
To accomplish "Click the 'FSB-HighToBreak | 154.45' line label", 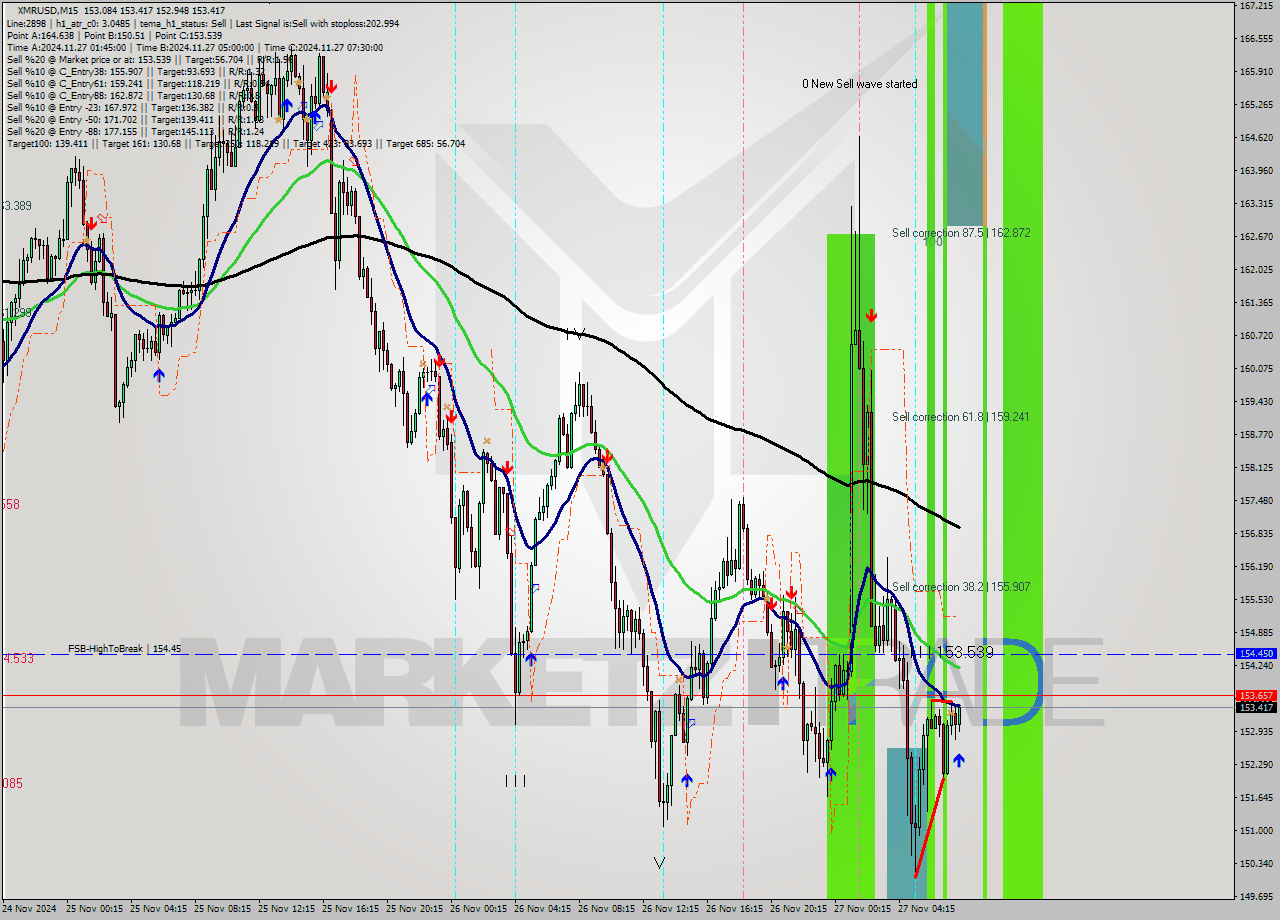I will tap(125, 649).
